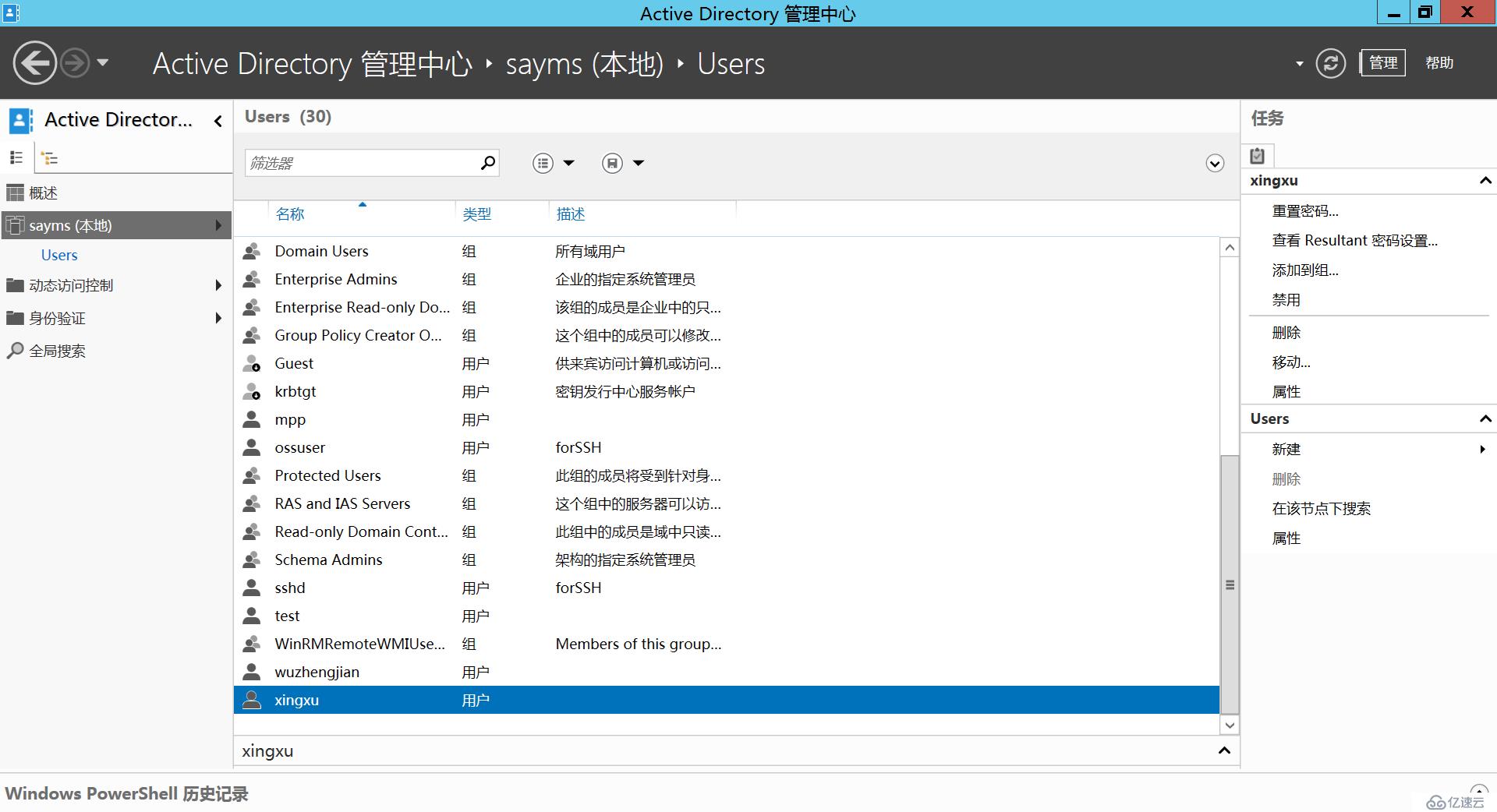Viewport: 1497px width, 812px height.
Task: Expand the 动态访问控制 arrow
Action: (218, 285)
